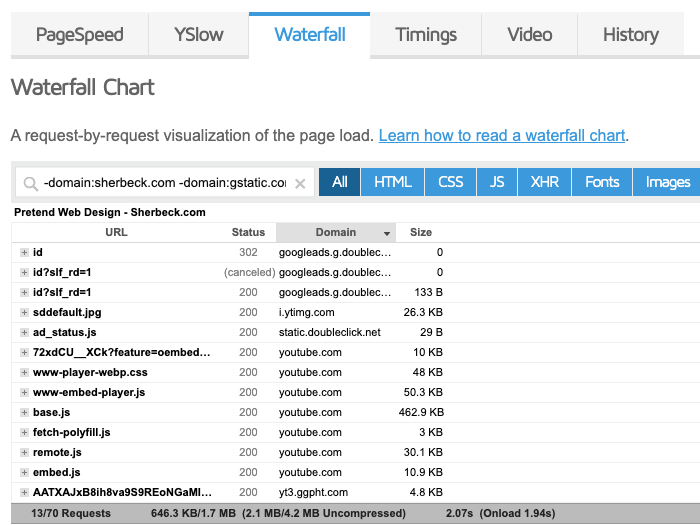Viewport: 700px width, 525px height.
Task: Click the (canceled) status cell
Action: (250, 272)
